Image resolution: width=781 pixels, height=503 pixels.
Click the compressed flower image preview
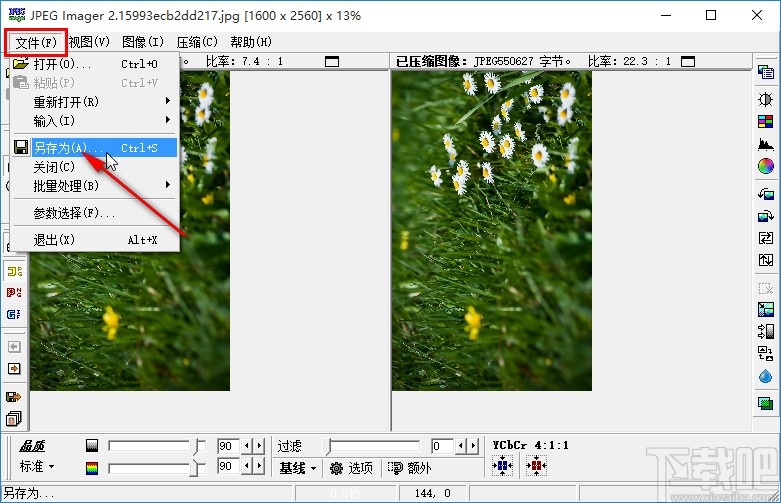(492, 231)
